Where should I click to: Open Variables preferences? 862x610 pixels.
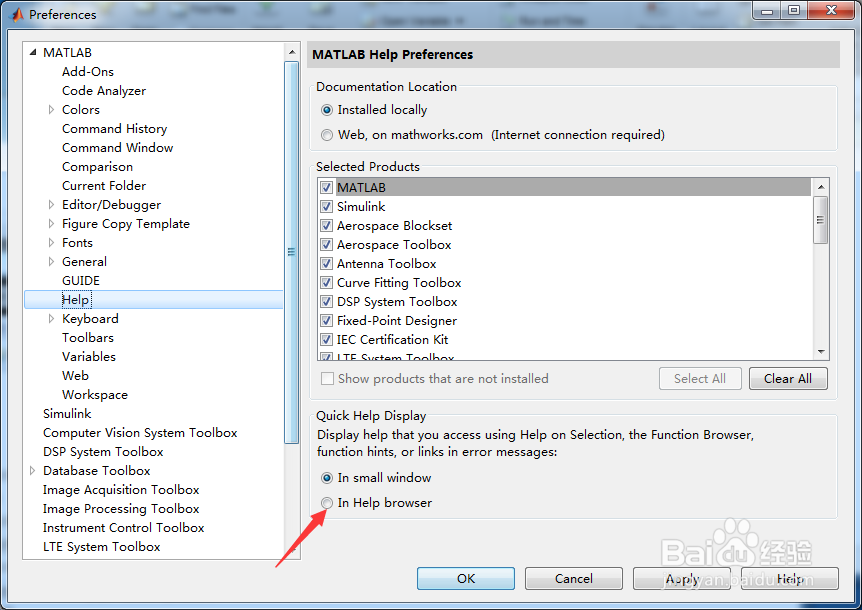pos(89,357)
